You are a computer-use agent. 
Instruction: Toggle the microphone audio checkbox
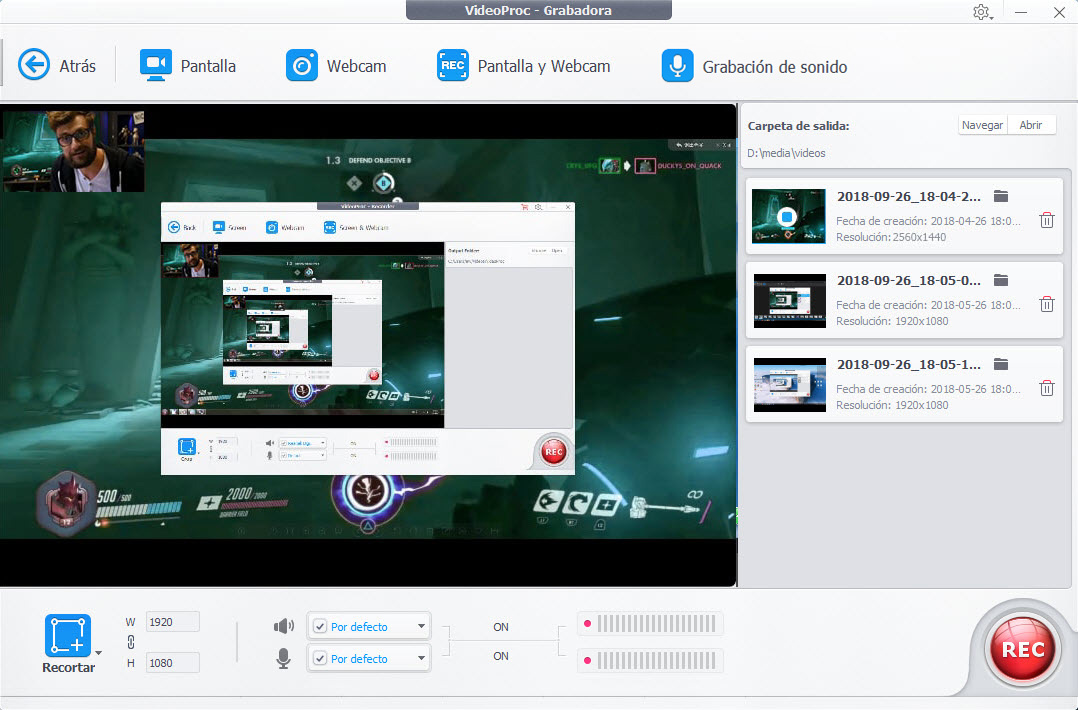pyautogui.click(x=320, y=659)
